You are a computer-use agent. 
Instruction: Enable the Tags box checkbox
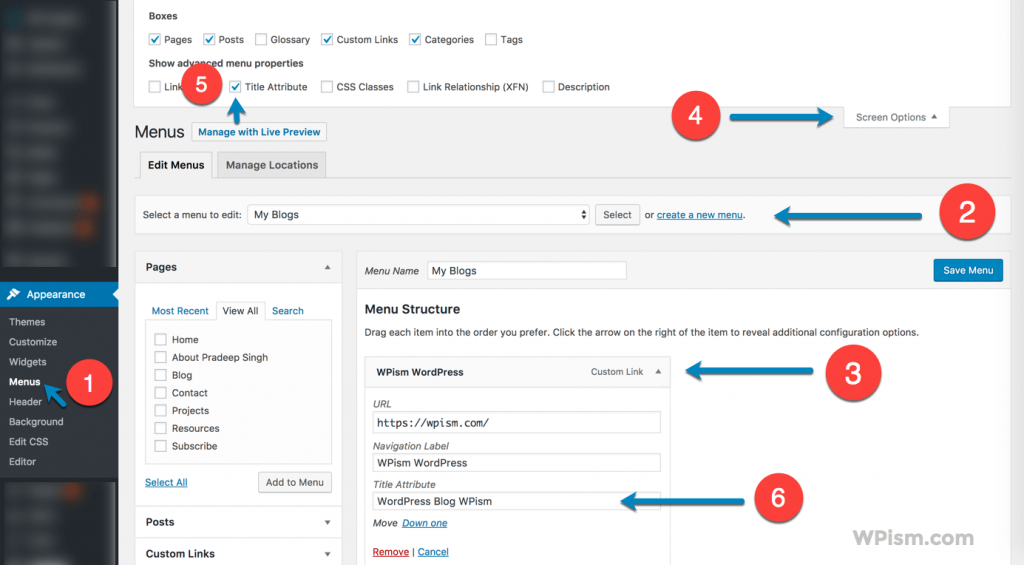tap(491, 39)
